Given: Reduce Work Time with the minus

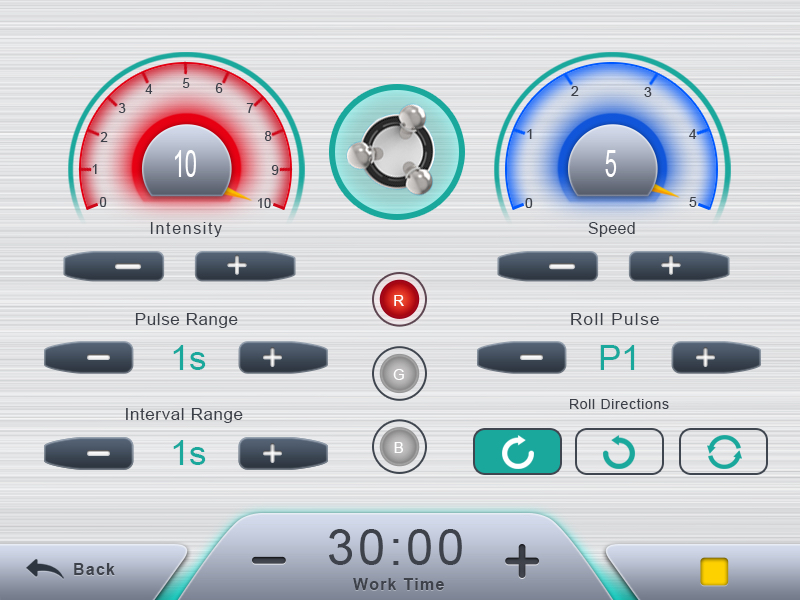Looking at the screenshot, I should tap(269, 561).
